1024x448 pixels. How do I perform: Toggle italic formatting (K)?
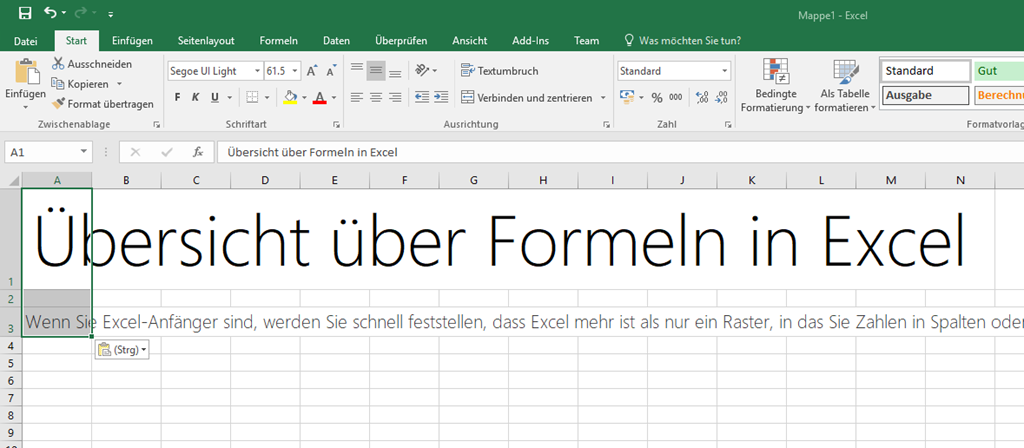[x=196, y=97]
